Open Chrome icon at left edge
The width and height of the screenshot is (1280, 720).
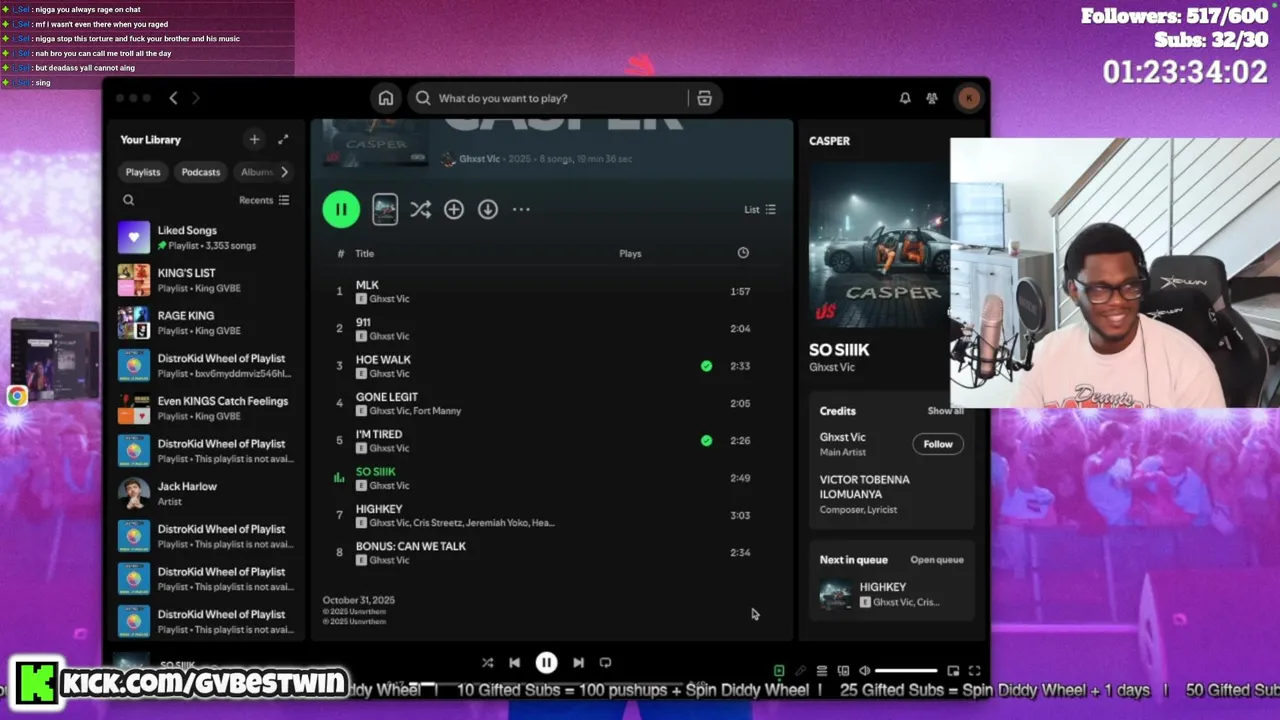point(17,397)
